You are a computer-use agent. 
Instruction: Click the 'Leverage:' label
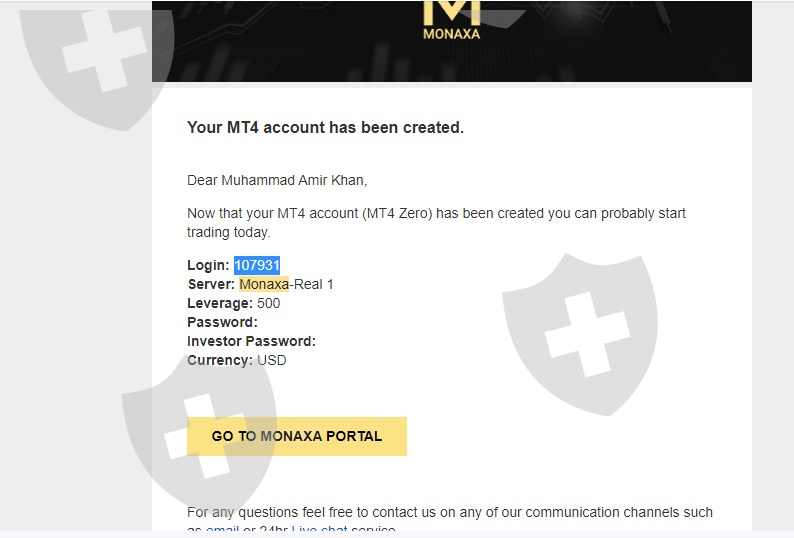coord(219,303)
